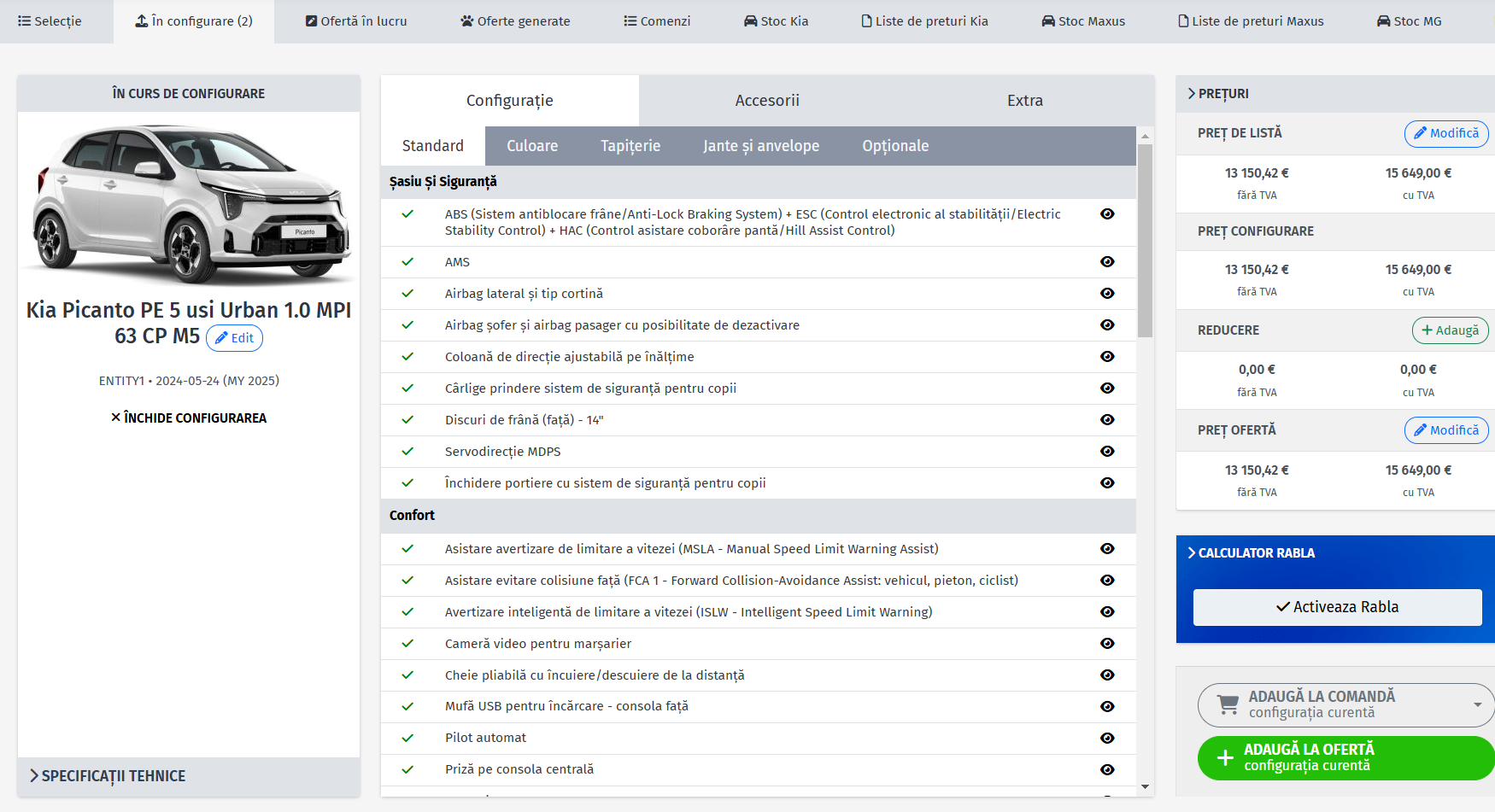This screenshot has height=812, width=1495.
Task: Click eye icon for MSLA speed limit assist
Action: coord(1107,549)
